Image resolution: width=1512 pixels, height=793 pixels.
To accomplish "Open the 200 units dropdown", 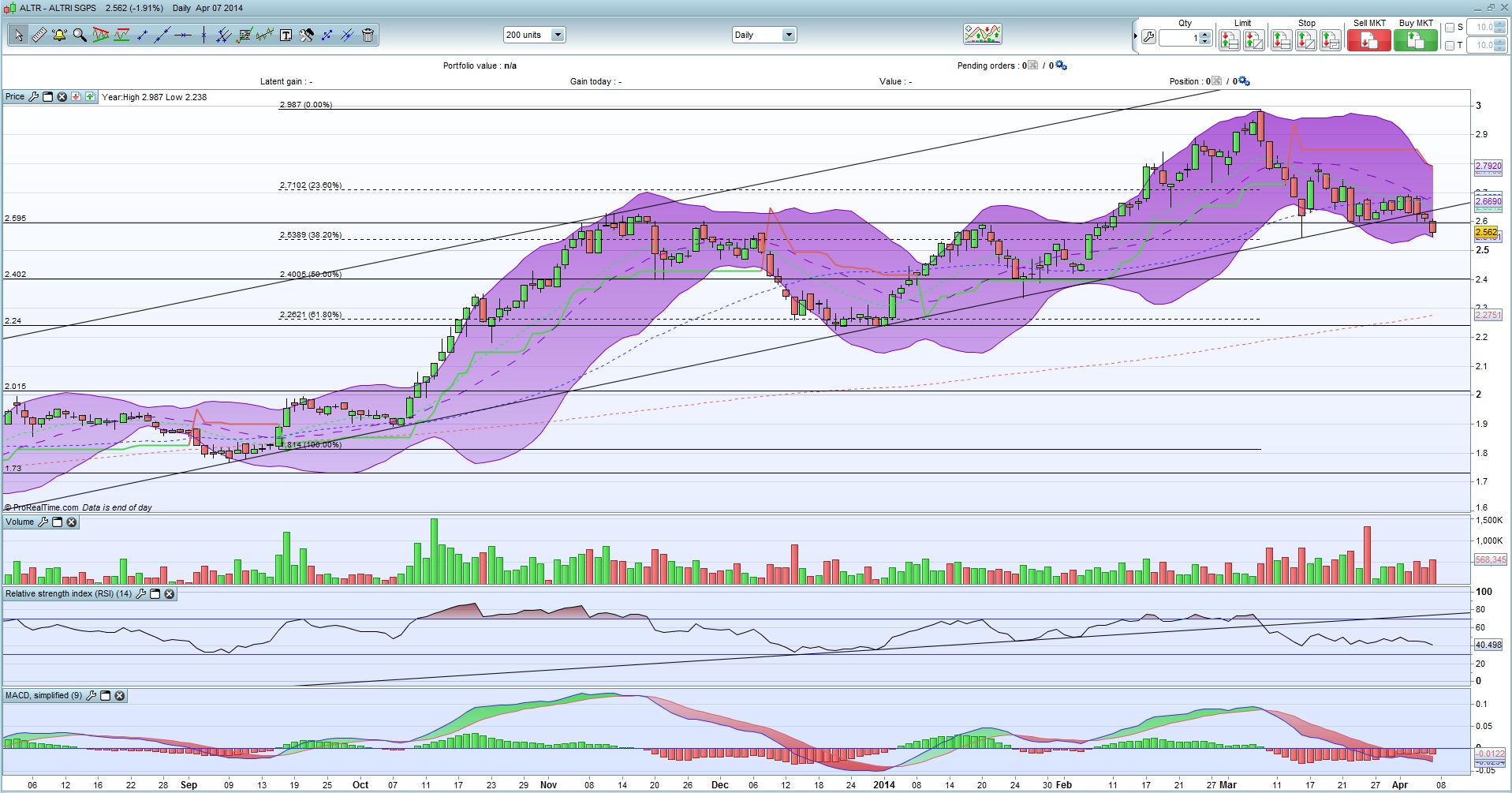I will (x=558, y=35).
